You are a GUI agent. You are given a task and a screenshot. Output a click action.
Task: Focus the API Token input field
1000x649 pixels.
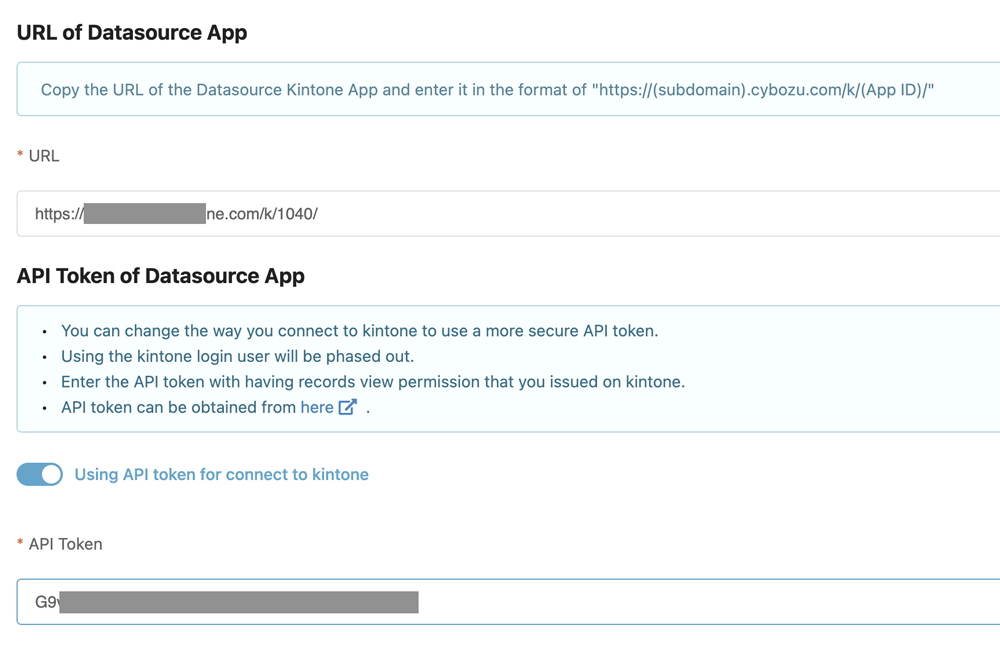(x=508, y=602)
